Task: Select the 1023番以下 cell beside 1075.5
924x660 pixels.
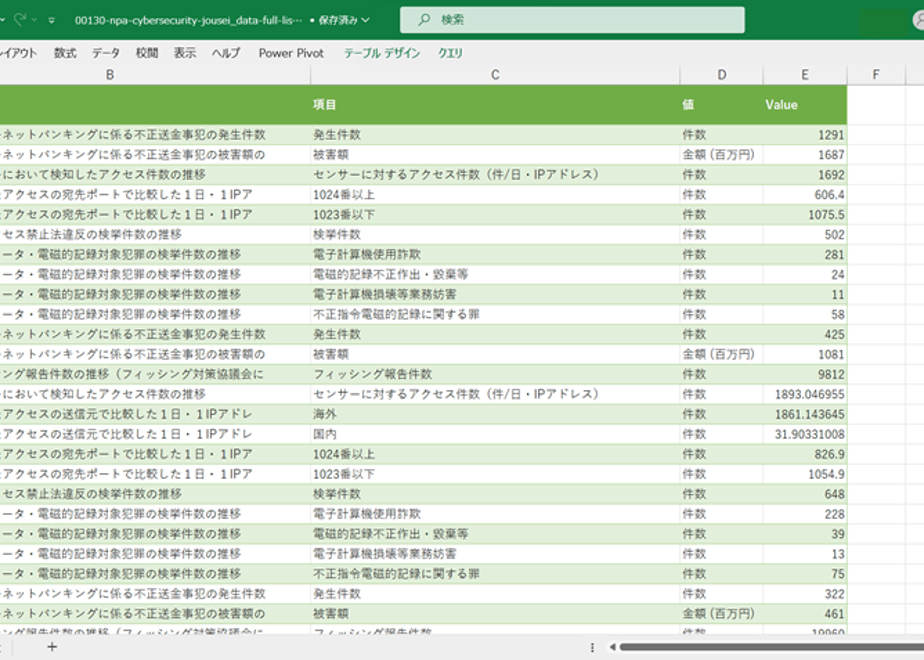Action: [495, 215]
